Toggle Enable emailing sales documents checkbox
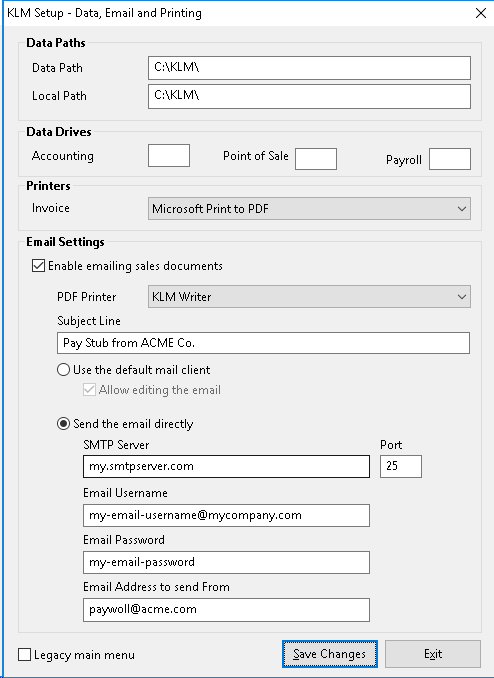The width and height of the screenshot is (494, 678). [38, 265]
